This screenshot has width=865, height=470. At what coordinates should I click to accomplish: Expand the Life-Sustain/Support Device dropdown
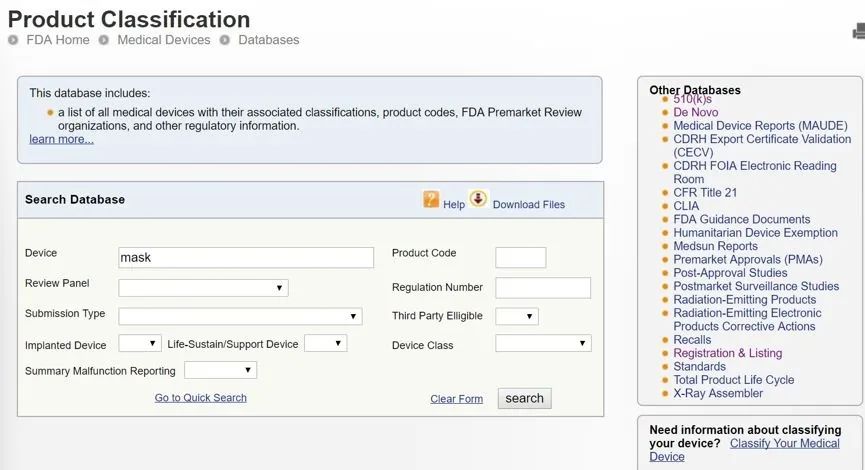tap(325, 343)
